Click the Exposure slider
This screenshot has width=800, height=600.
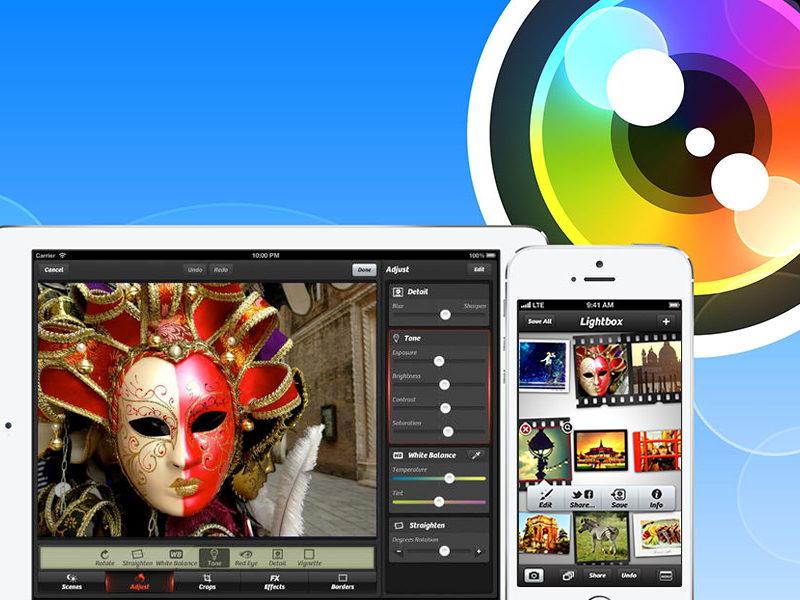coord(438,361)
